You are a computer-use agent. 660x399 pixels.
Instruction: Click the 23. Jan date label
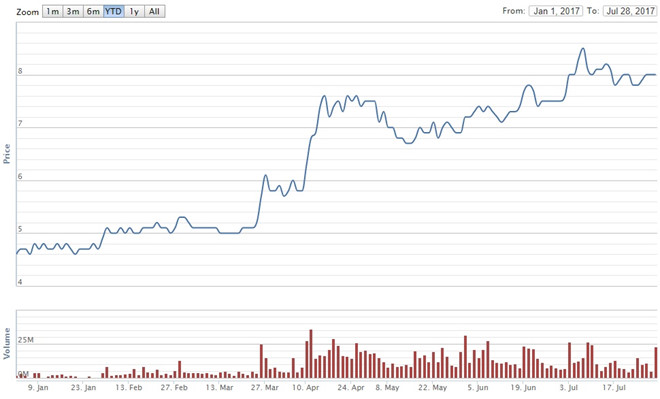click(83, 388)
